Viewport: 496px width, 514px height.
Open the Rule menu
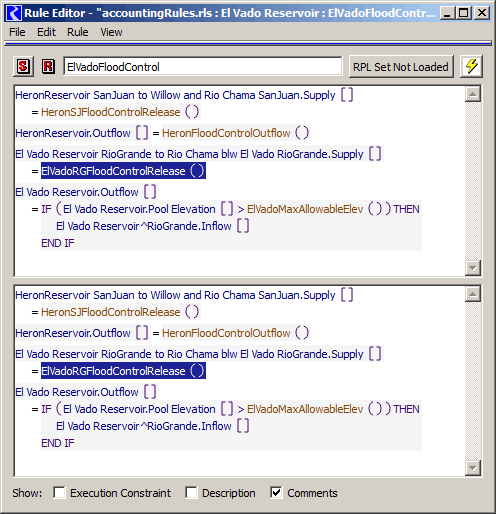78,32
